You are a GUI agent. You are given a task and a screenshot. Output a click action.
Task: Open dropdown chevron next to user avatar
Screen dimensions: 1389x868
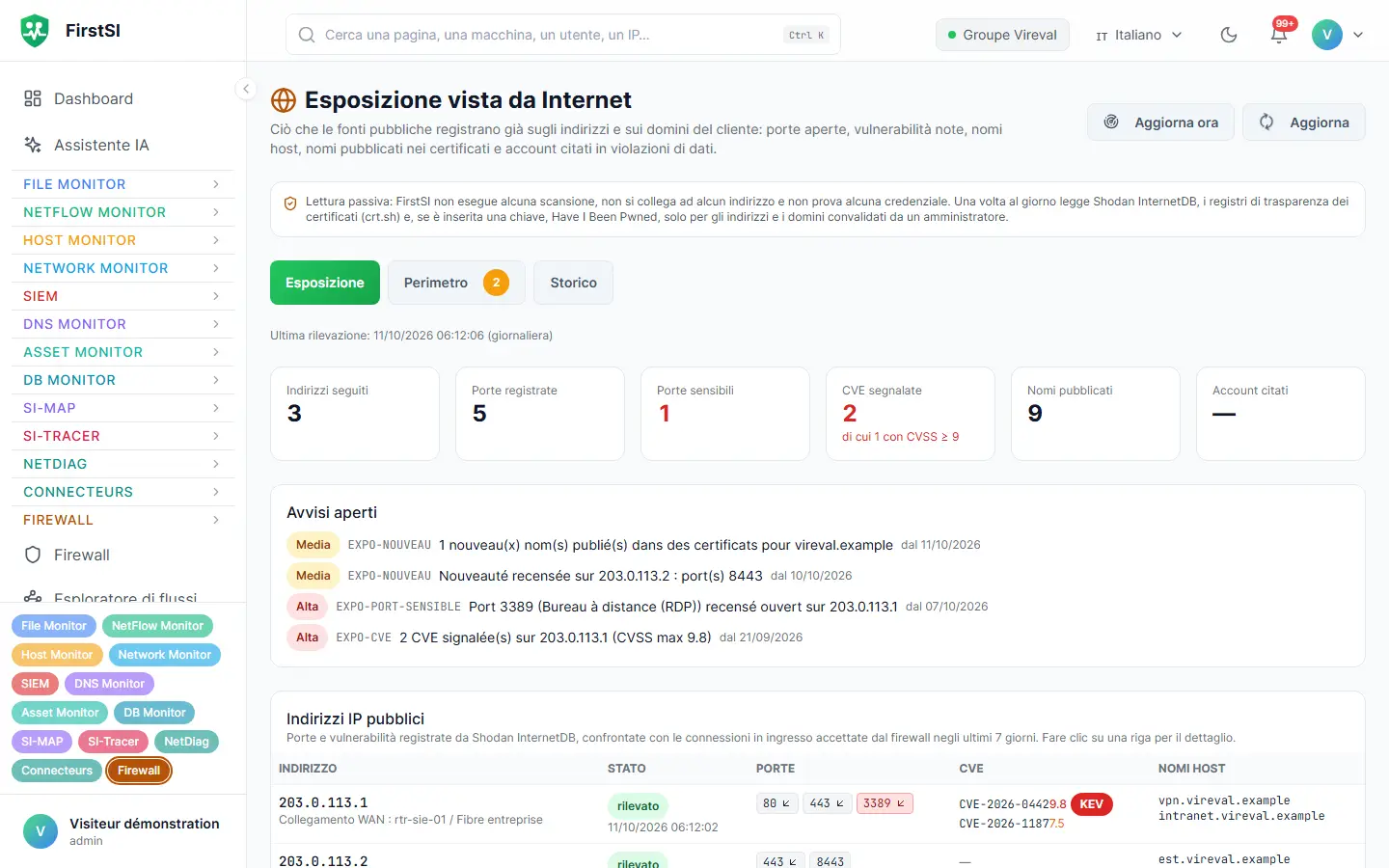point(1358,35)
